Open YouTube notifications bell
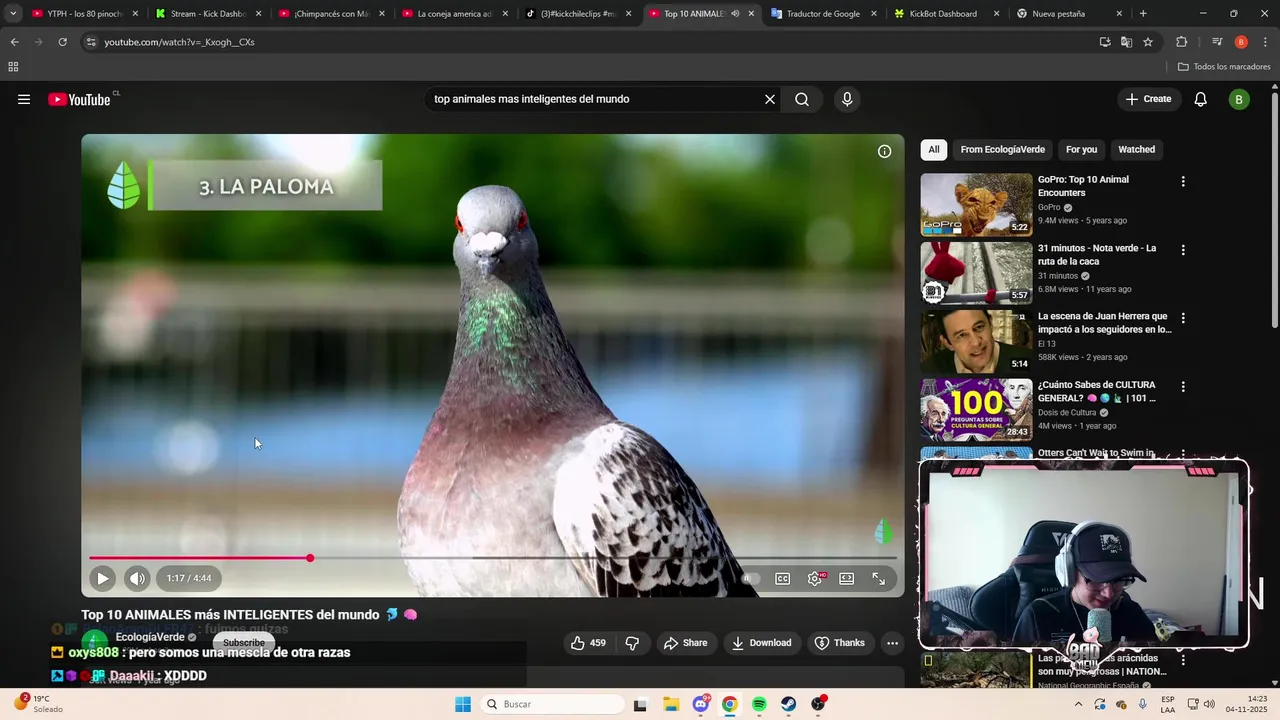Viewport: 1280px width, 720px height. (x=1201, y=99)
